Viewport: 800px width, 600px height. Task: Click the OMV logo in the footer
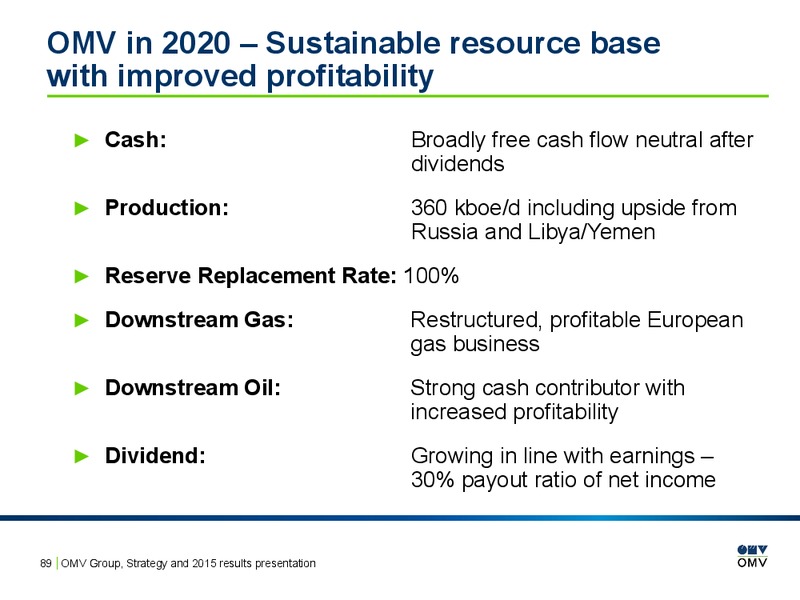[x=752, y=556]
